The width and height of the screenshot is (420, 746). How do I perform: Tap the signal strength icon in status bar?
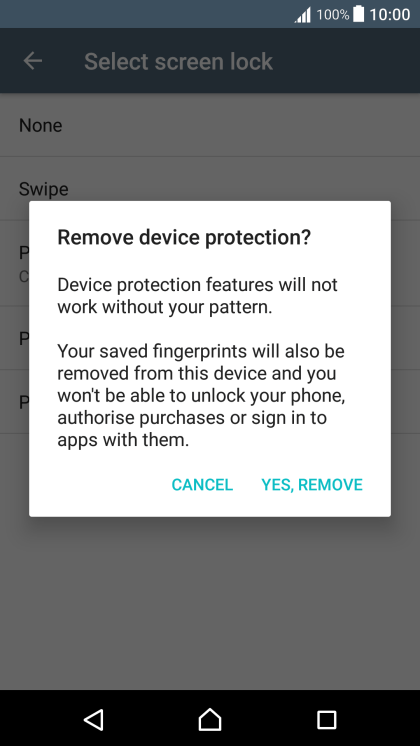(x=303, y=15)
